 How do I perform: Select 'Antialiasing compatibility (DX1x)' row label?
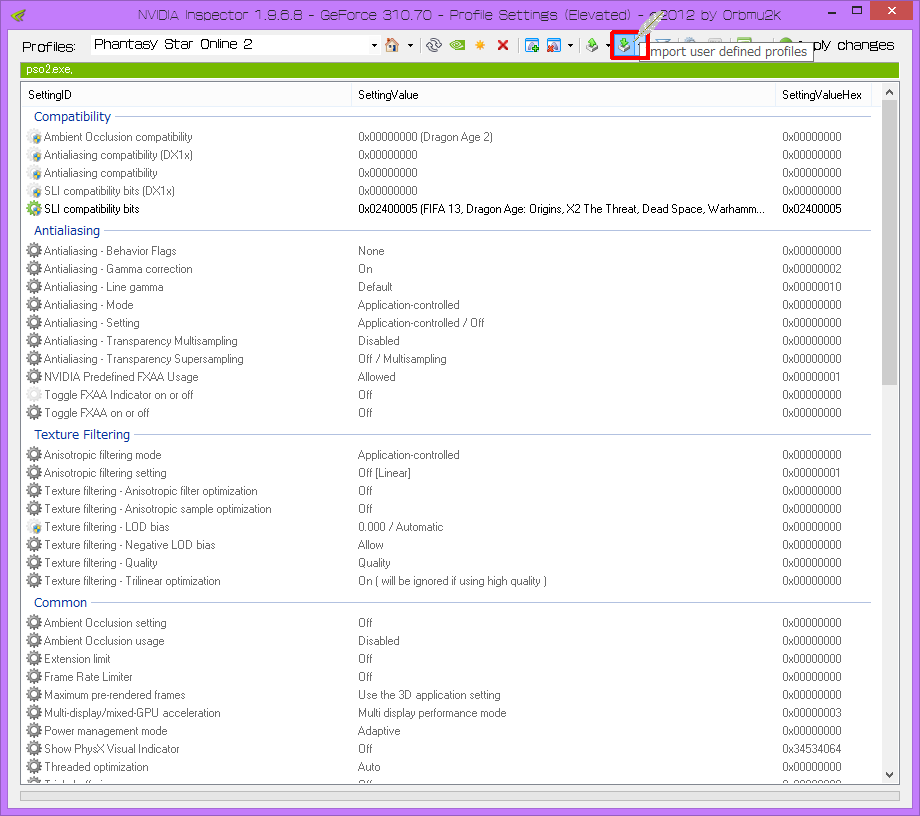118,155
